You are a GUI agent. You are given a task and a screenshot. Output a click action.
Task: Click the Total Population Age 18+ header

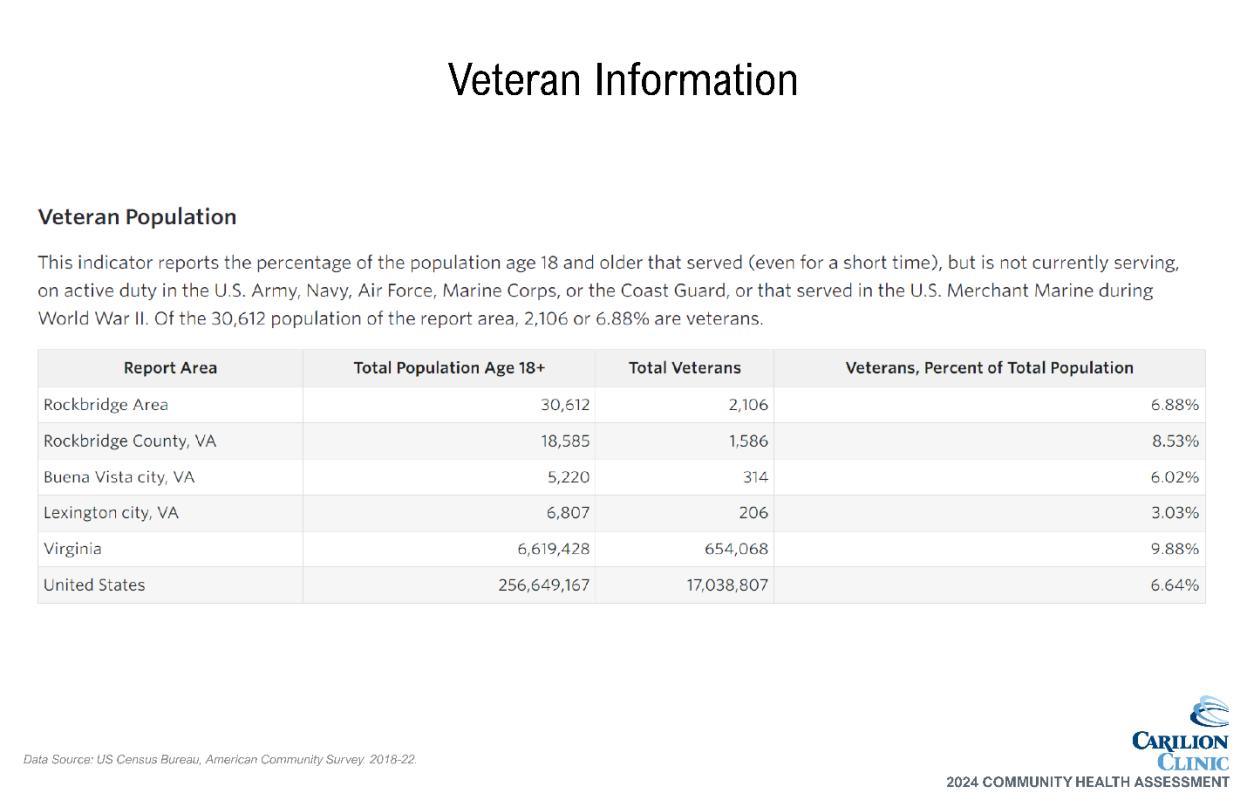449,368
